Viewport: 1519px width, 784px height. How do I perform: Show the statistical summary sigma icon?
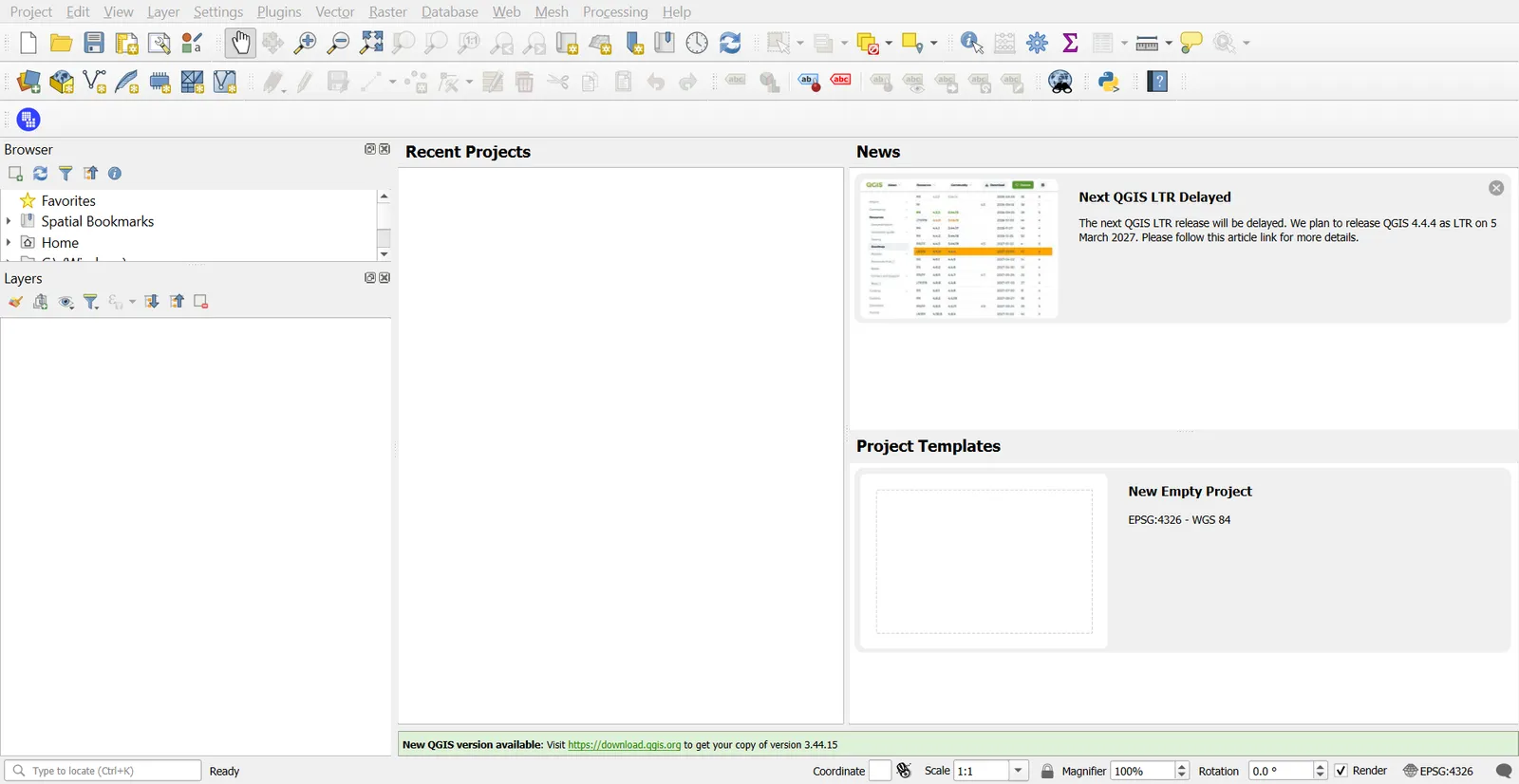tap(1071, 43)
